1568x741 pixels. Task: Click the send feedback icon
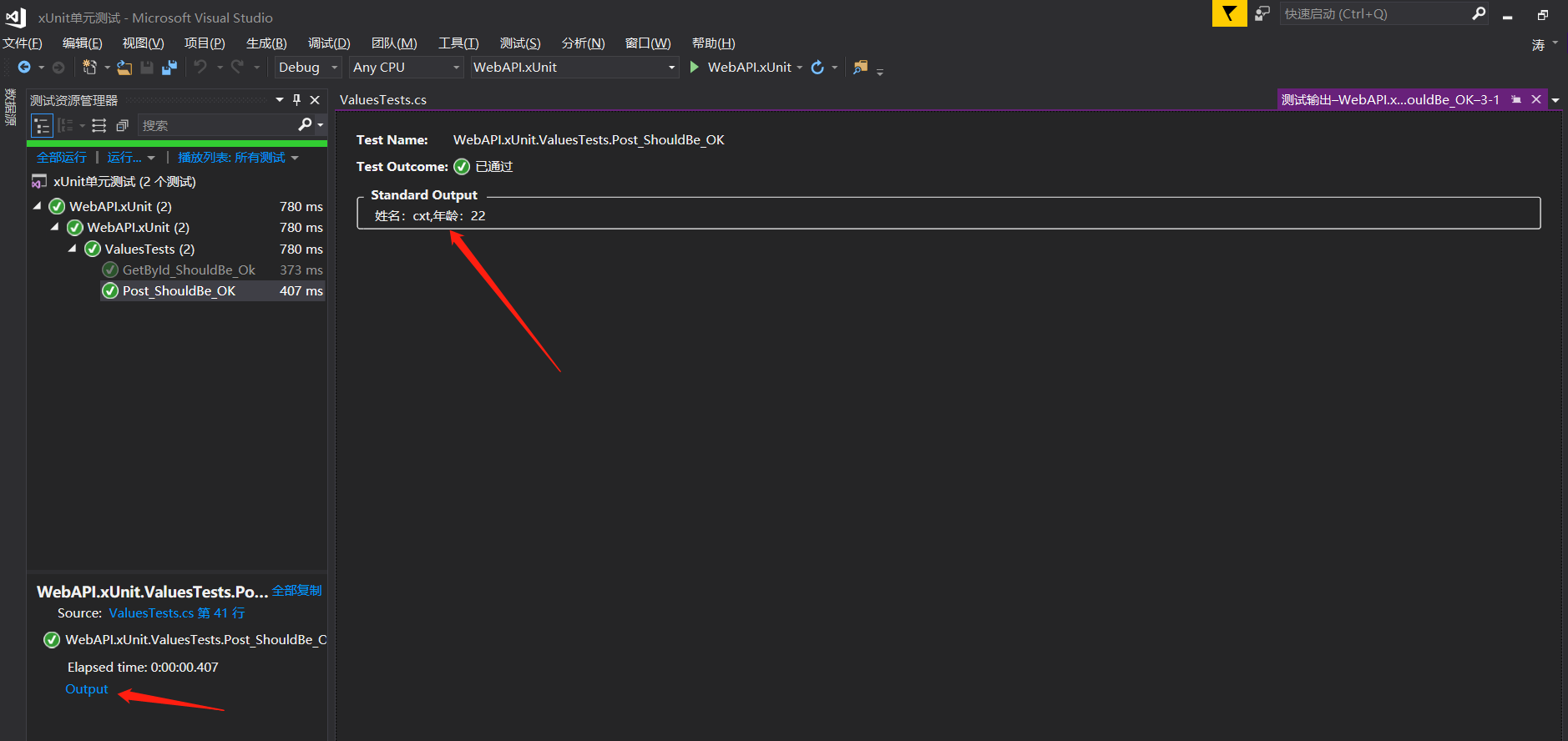1262,13
